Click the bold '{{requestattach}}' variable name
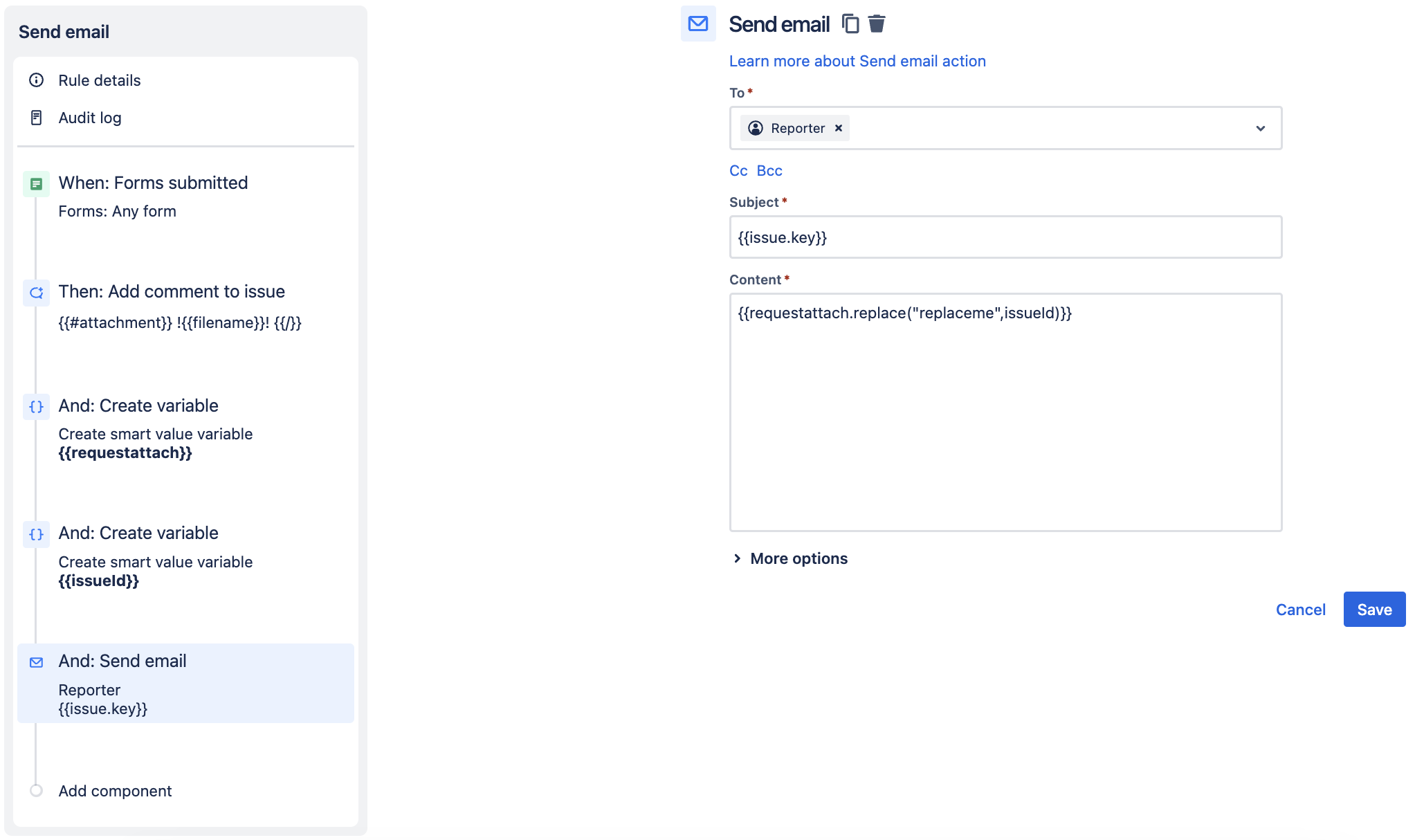The image size is (1424, 840). tap(125, 453)
